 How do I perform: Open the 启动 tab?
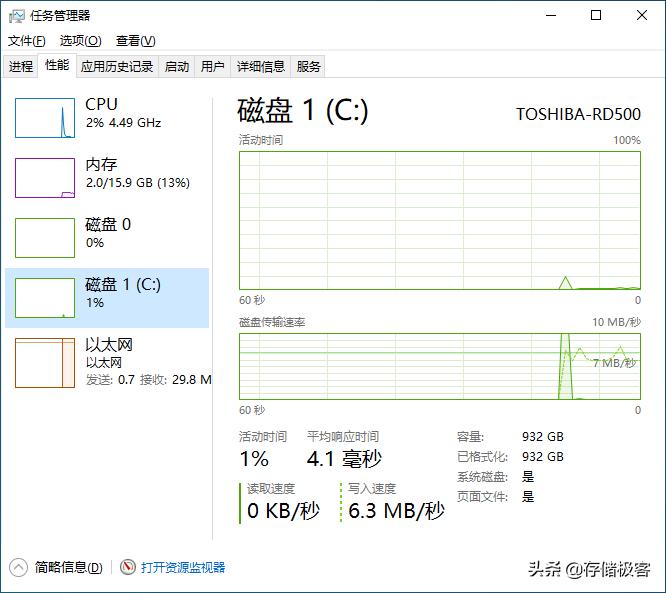[x=177, y=66]
